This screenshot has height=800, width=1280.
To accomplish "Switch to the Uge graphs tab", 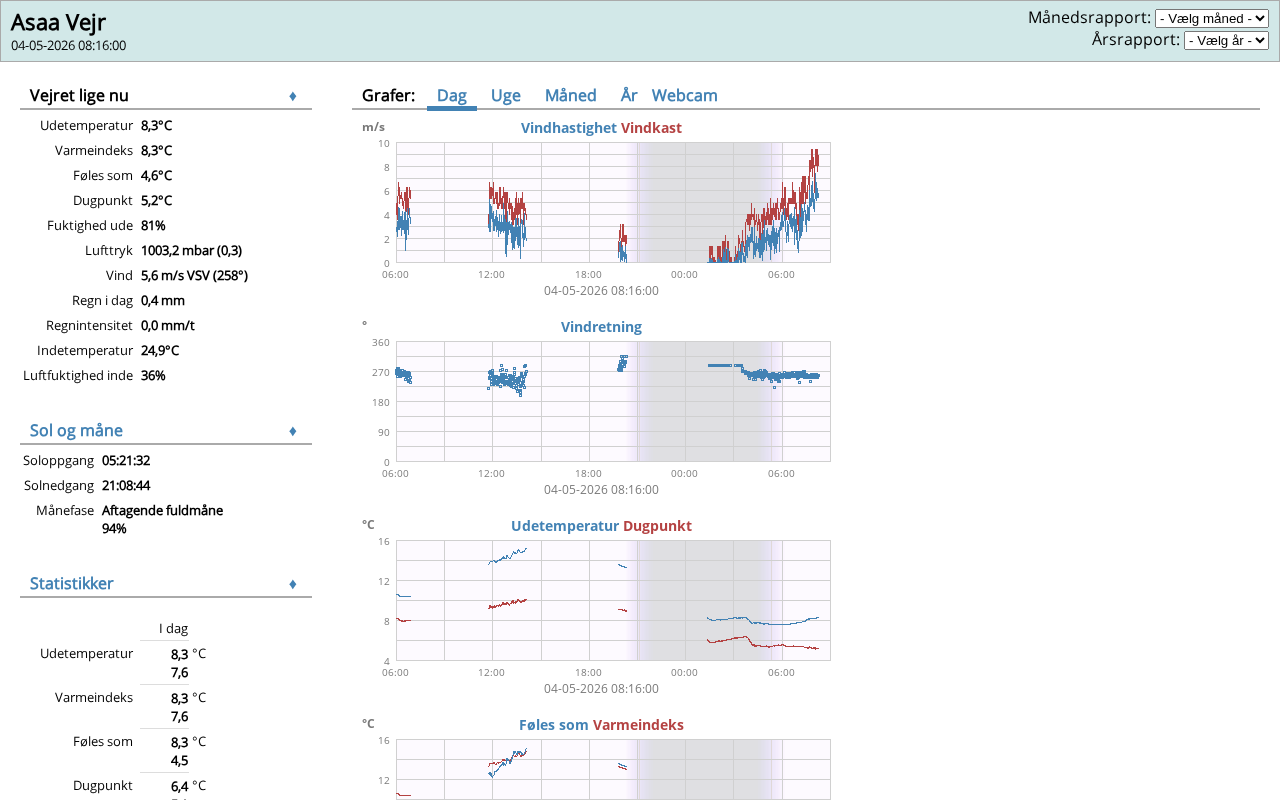I will [x=506, y=96].
